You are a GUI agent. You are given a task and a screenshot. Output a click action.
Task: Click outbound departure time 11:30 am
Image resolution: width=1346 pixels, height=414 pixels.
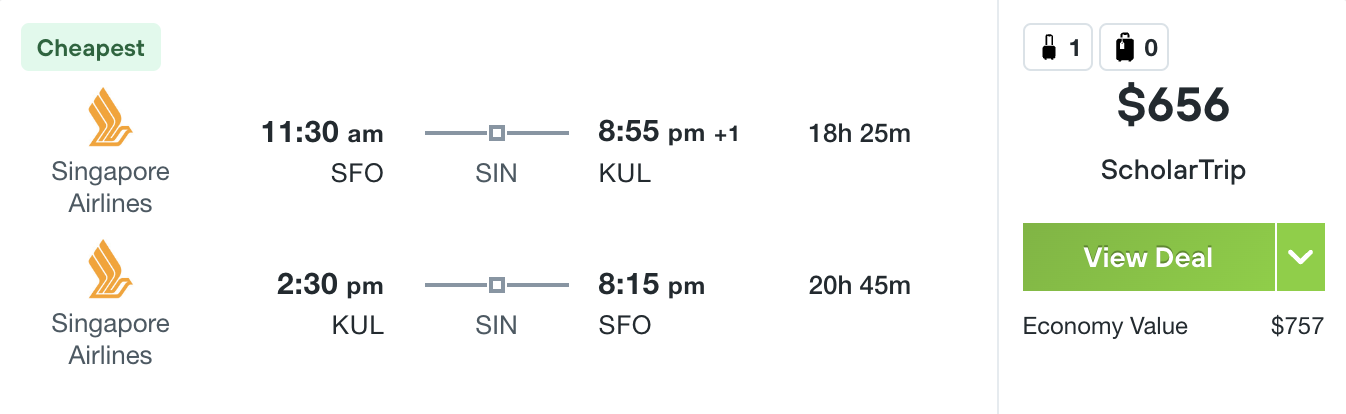click(322, 133)
